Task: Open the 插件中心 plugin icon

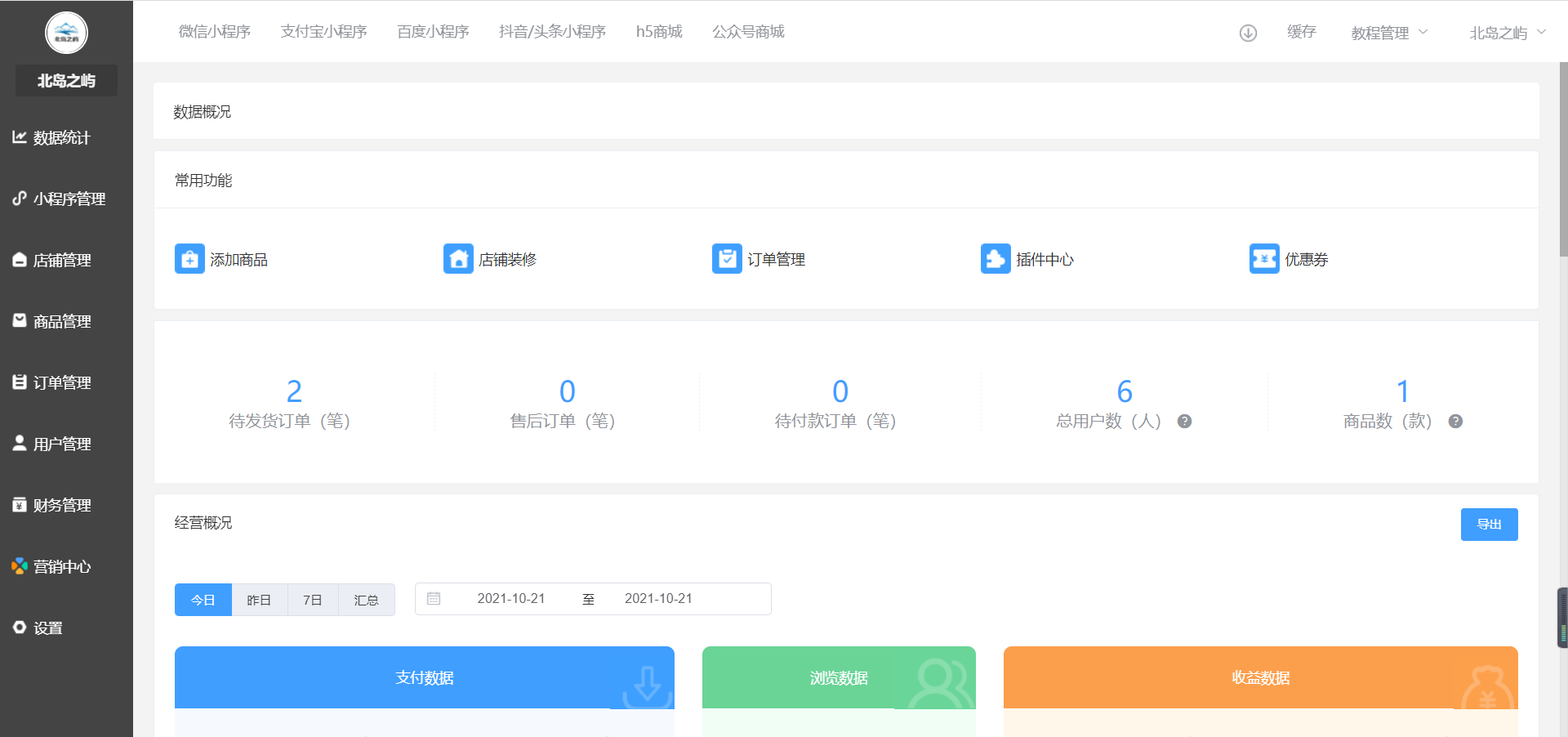Action: click(995, 258)
